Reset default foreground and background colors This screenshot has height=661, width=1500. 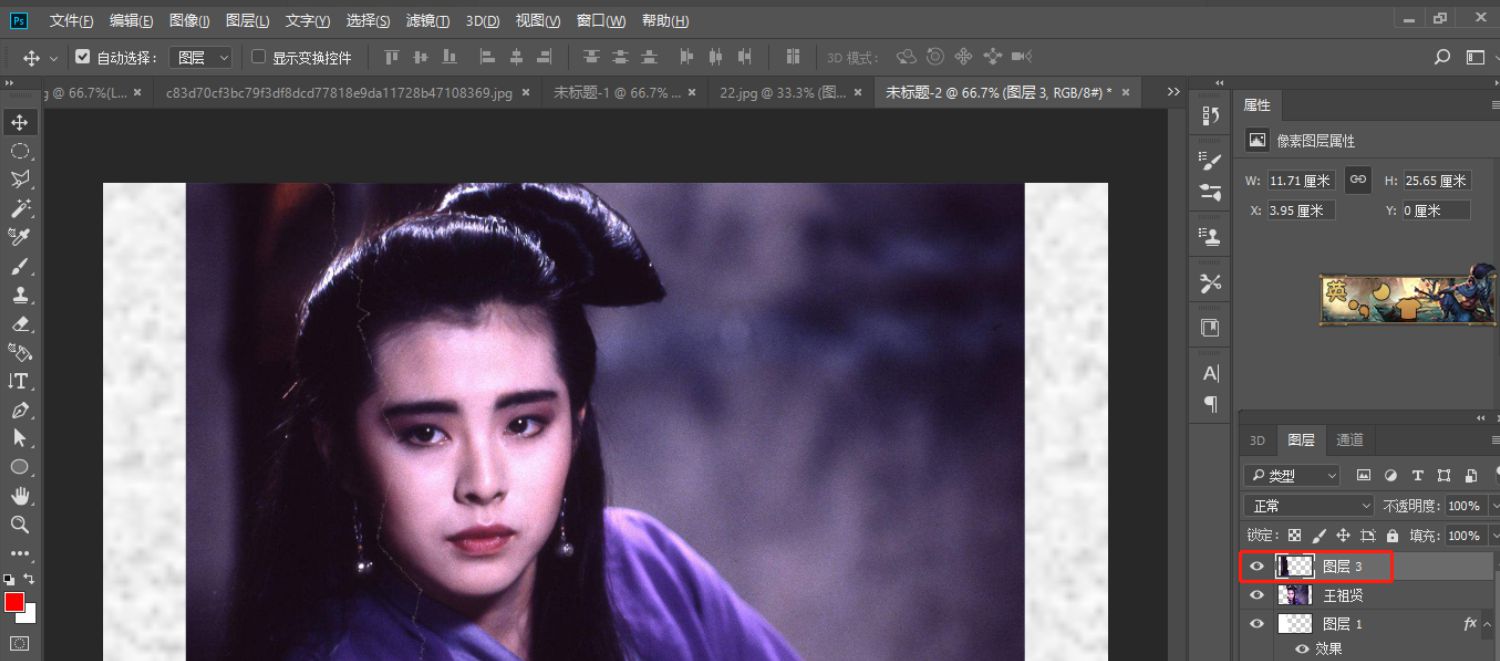pos(9,578)
